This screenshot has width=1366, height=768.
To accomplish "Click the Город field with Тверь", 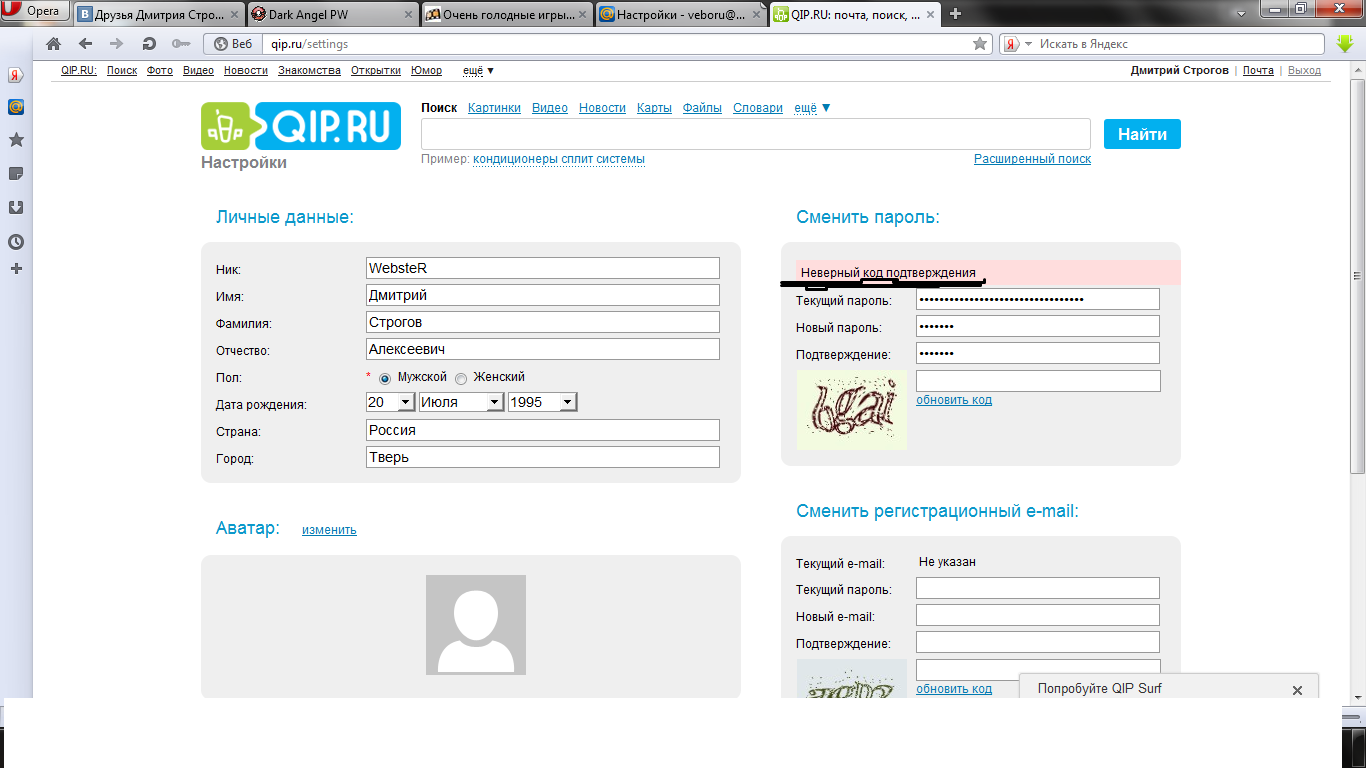I will pos(543,457).
